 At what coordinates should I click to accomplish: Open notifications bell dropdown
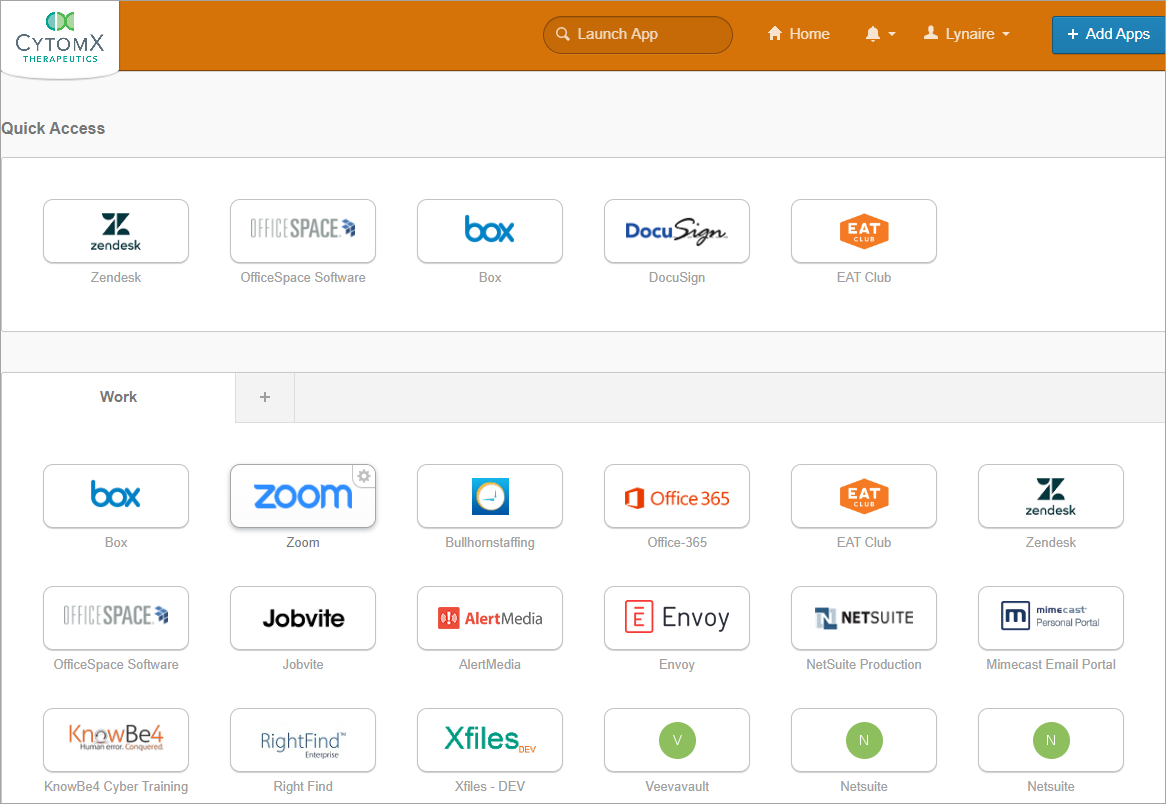pyautogui.click(x=880, y=34)
